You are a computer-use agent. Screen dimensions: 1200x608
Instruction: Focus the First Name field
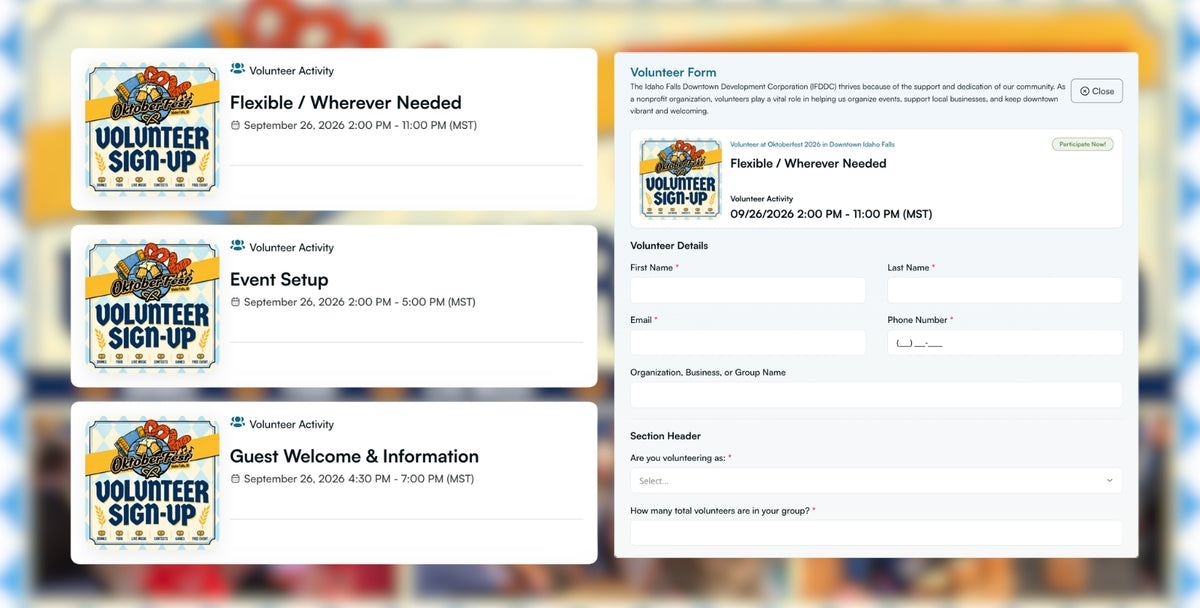[x=748, y=290]
